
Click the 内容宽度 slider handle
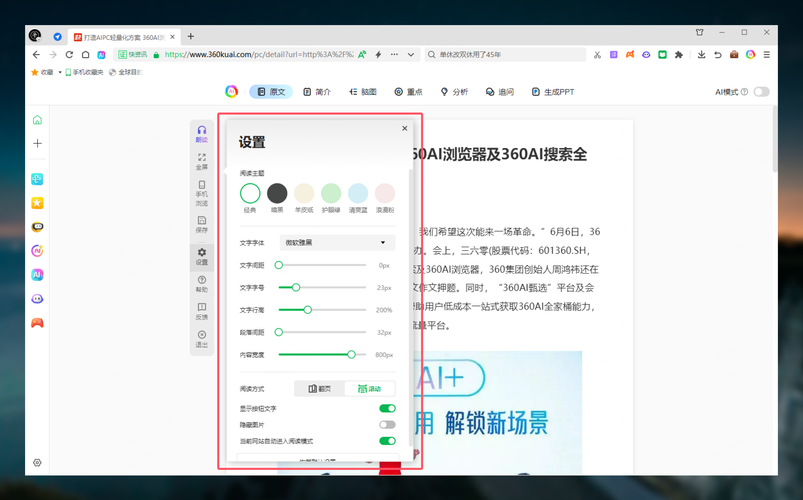[351, 355]
